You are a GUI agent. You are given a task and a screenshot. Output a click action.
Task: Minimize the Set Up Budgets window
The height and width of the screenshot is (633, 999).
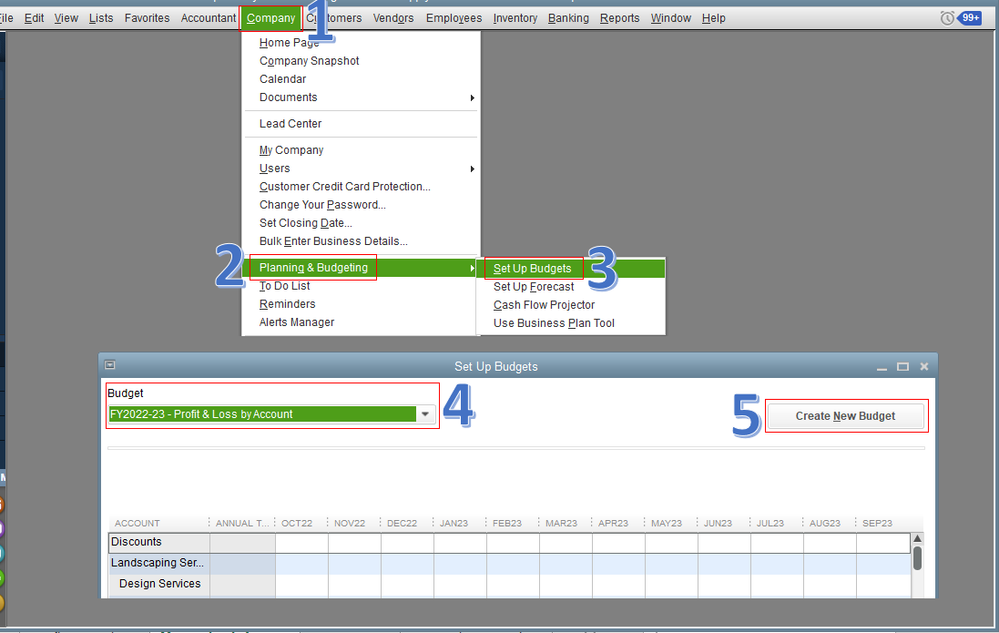point(882,367)
